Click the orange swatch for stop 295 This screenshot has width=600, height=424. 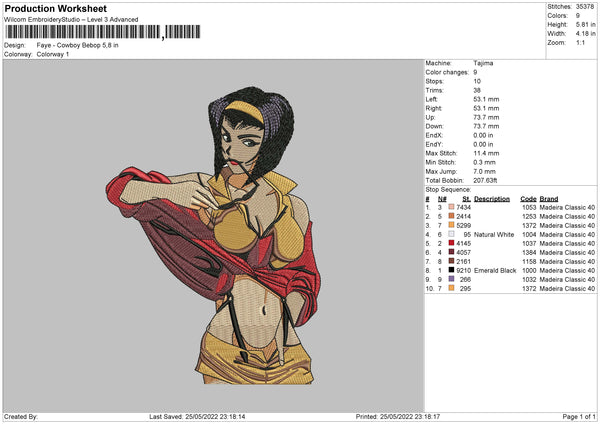coord(452,288)
